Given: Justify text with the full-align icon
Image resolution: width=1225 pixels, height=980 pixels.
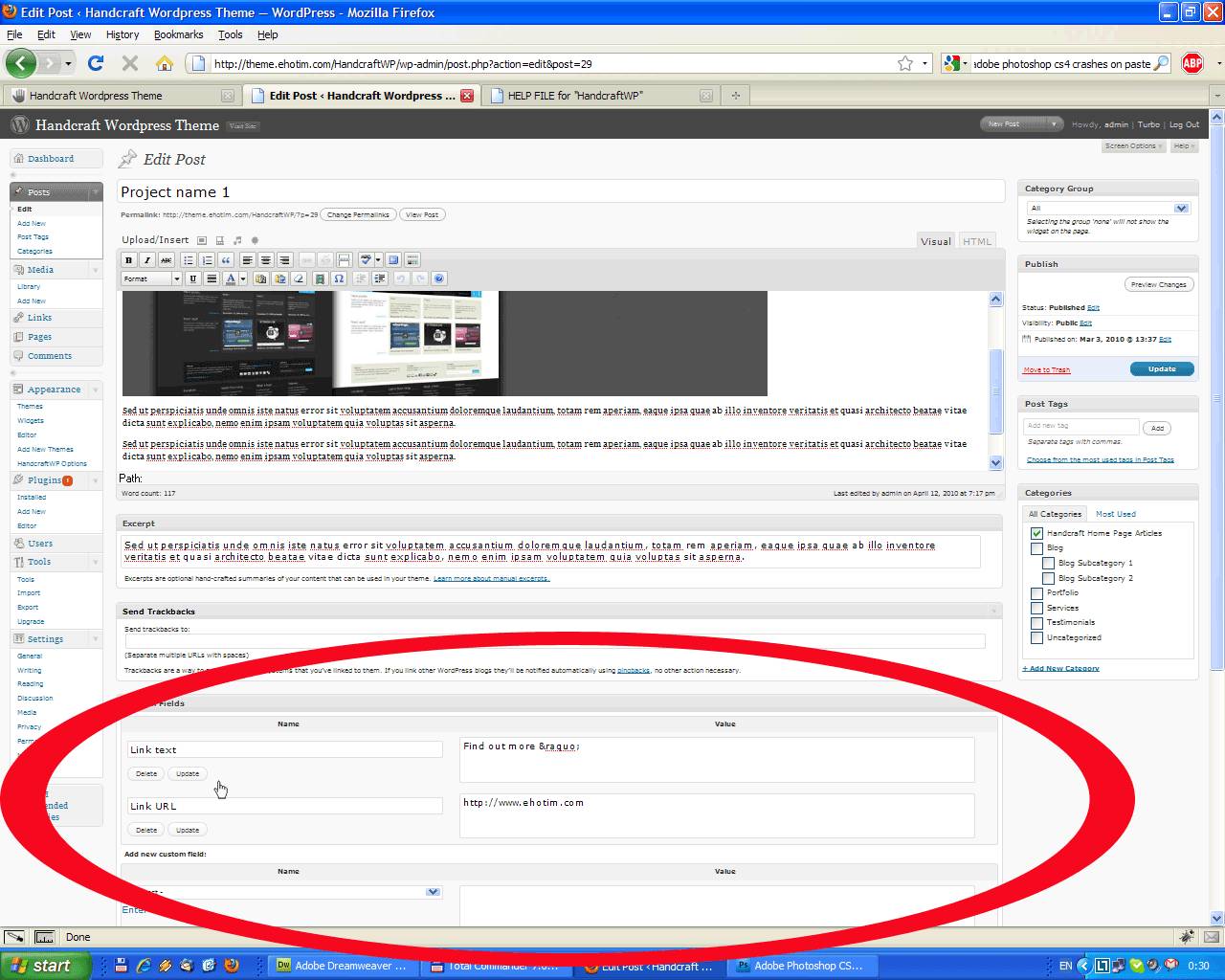Looking at the screenshot, I should coord(212,279).
